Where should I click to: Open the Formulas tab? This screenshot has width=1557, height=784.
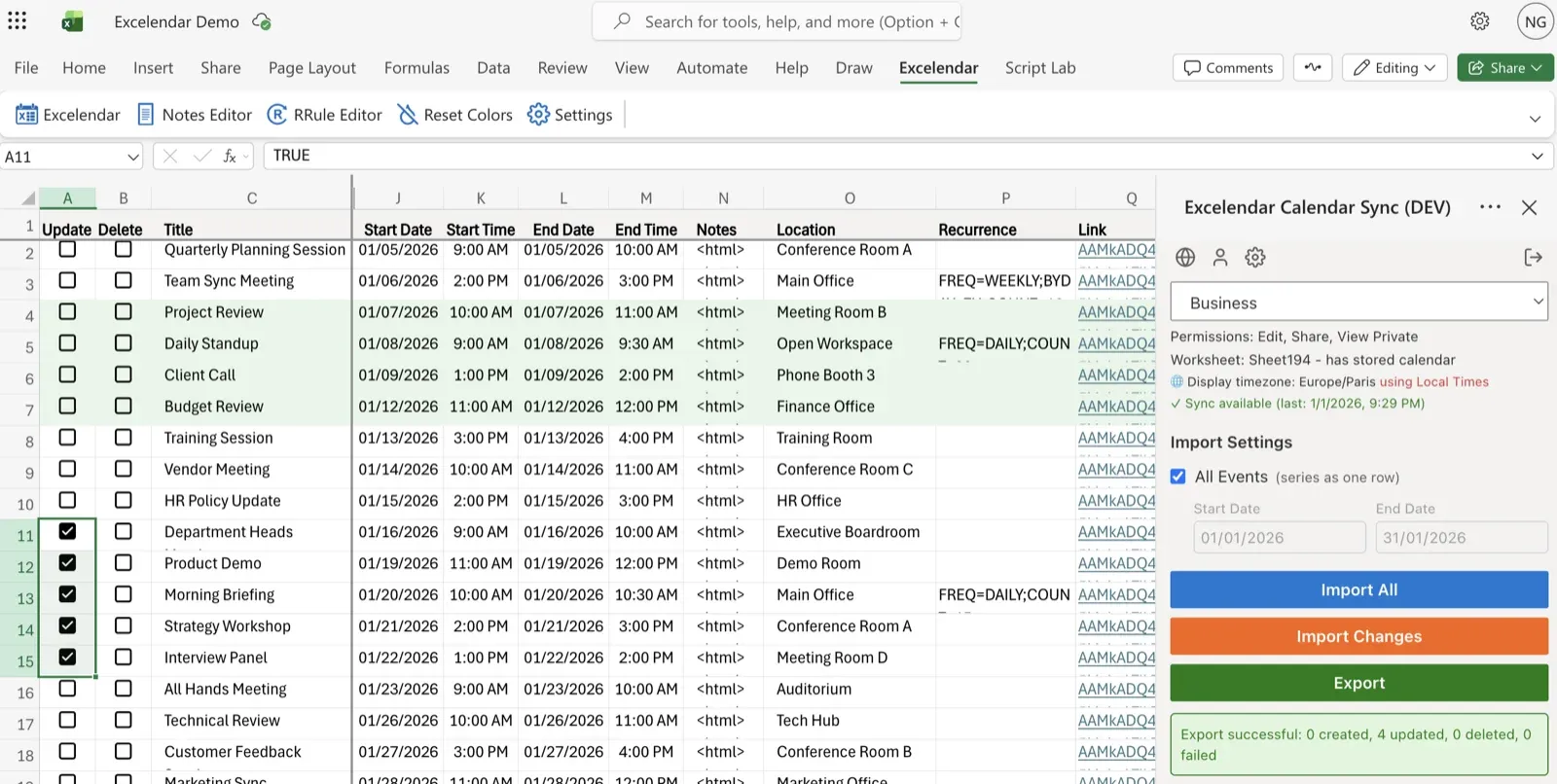coord(416,67)
